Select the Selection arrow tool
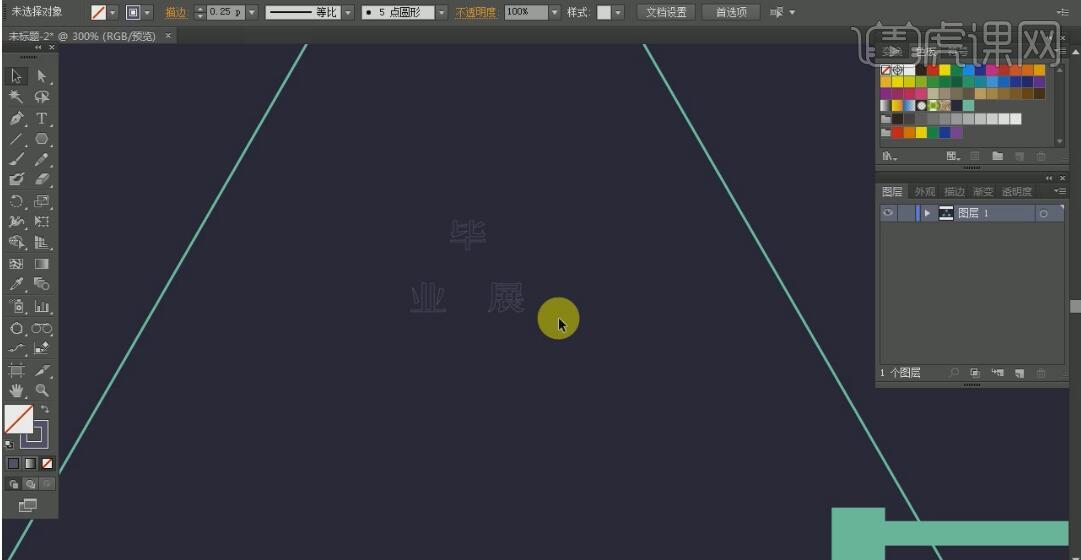Screen dimensions: 1081x560 (17, 76)
